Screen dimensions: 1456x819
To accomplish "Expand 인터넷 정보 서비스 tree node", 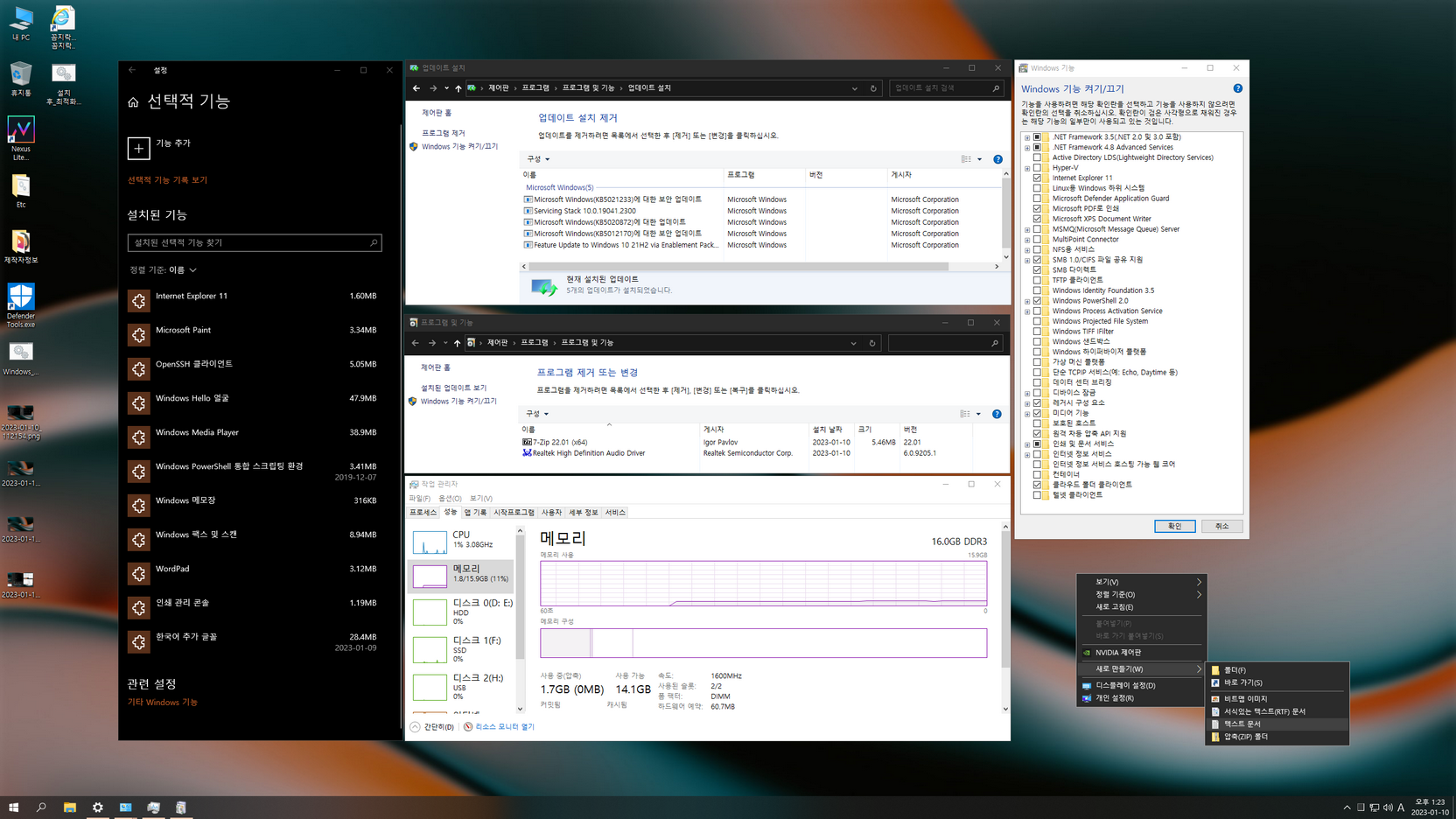I will [x=1027, y=454].
